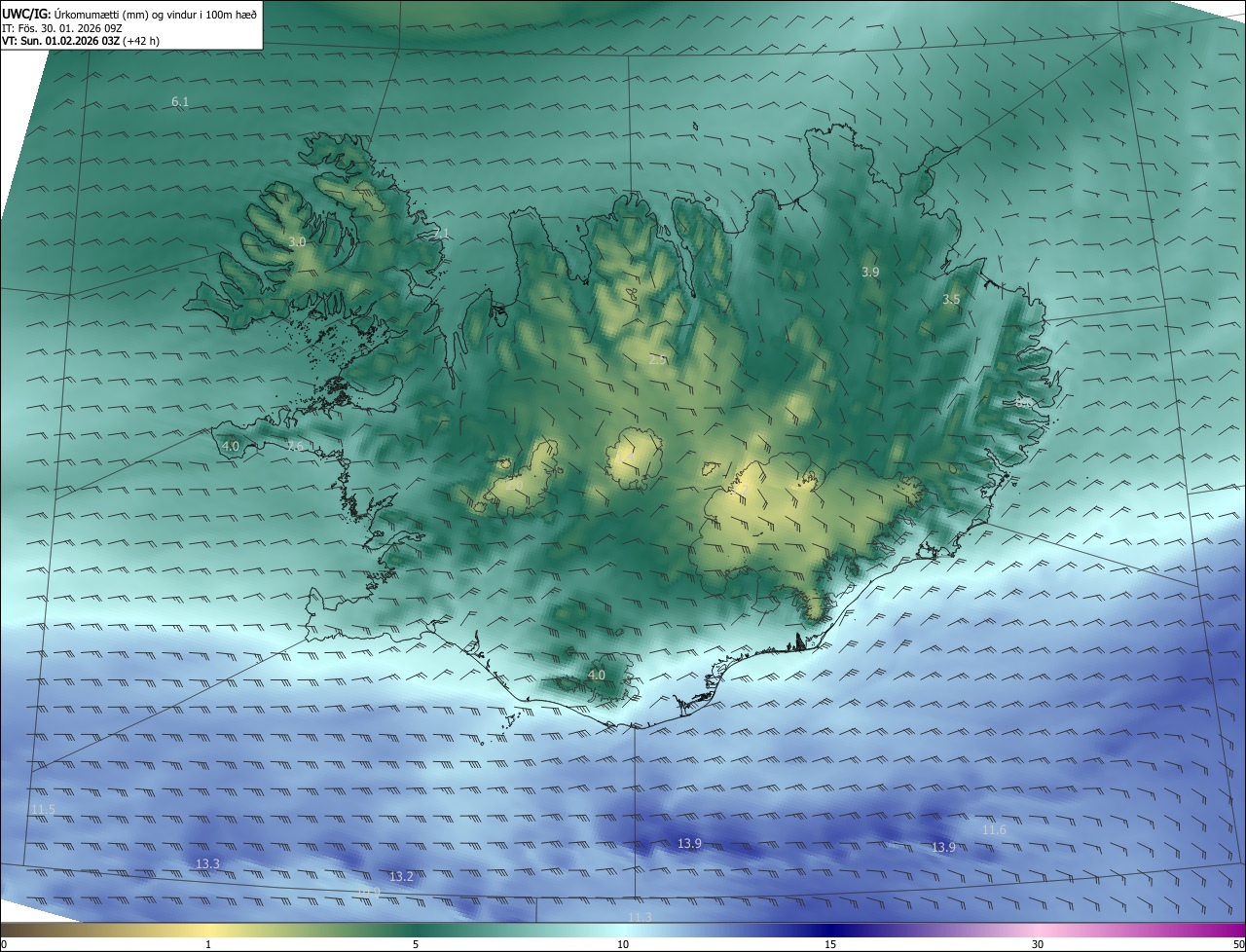Select the initial time line IT: Fös. 30. 01. 2026 09Z
Image resolution: width=1246 pixels, height=952 pixels.
61,27
